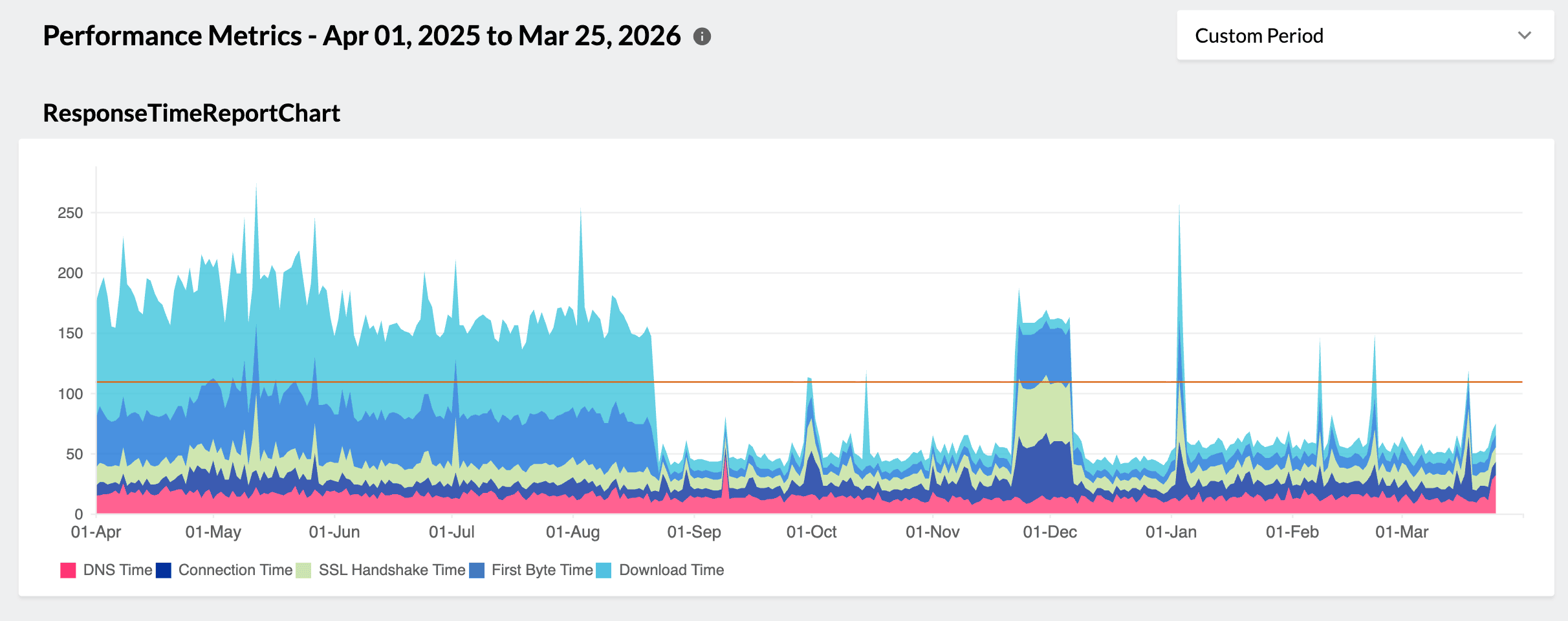Click the dark blue Connection Time legend swatch
Image resolution: width=1568 pixels, height=621 pixels.
[164, 571]
